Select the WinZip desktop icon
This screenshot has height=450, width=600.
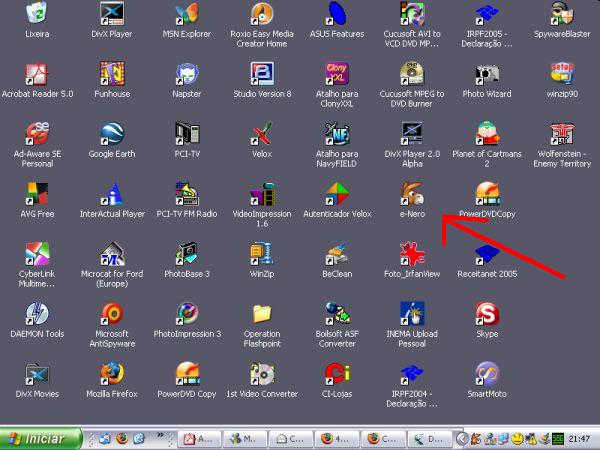[262, 253]
